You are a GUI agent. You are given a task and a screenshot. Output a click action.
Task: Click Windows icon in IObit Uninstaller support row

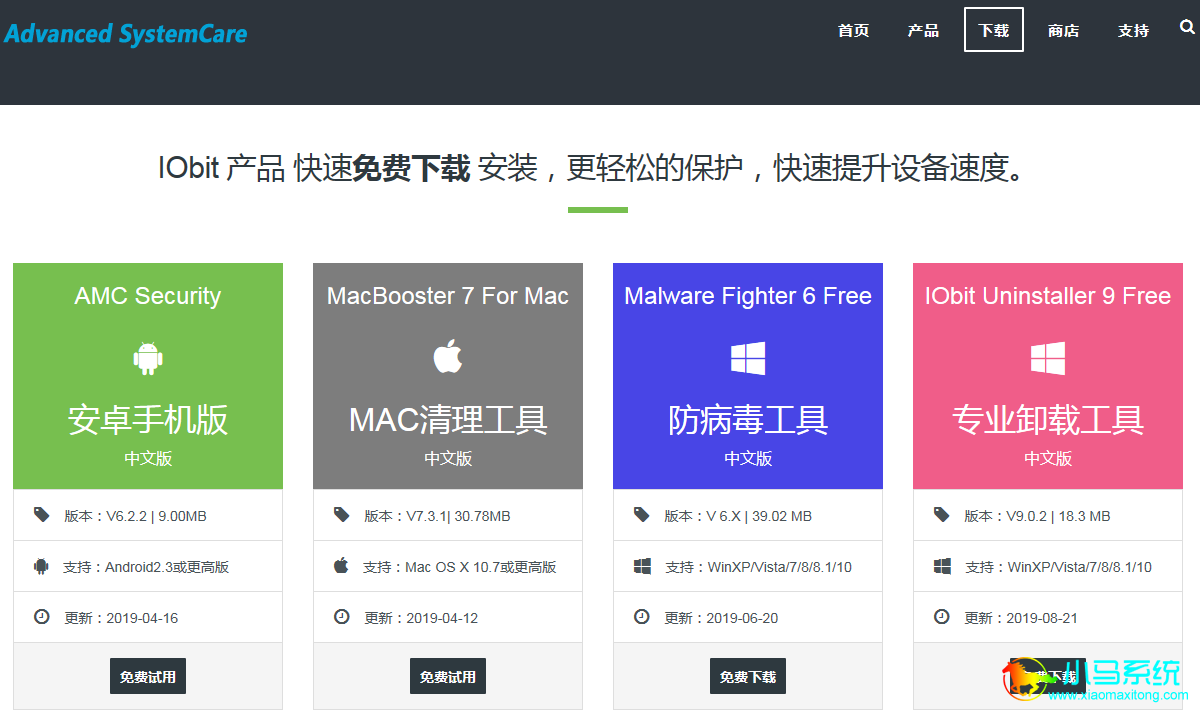coord(942,566)
